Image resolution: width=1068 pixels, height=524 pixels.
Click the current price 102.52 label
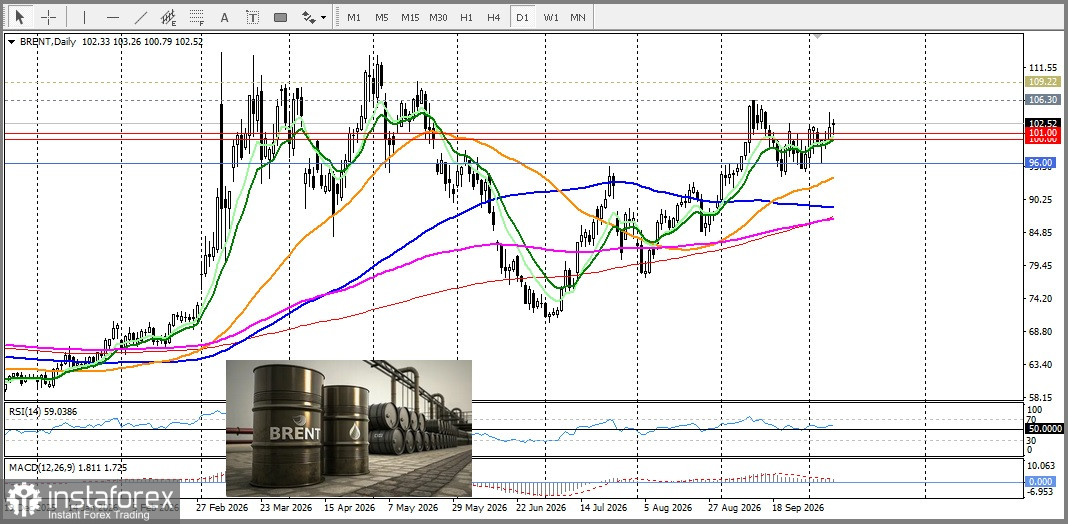(1042, 123)
